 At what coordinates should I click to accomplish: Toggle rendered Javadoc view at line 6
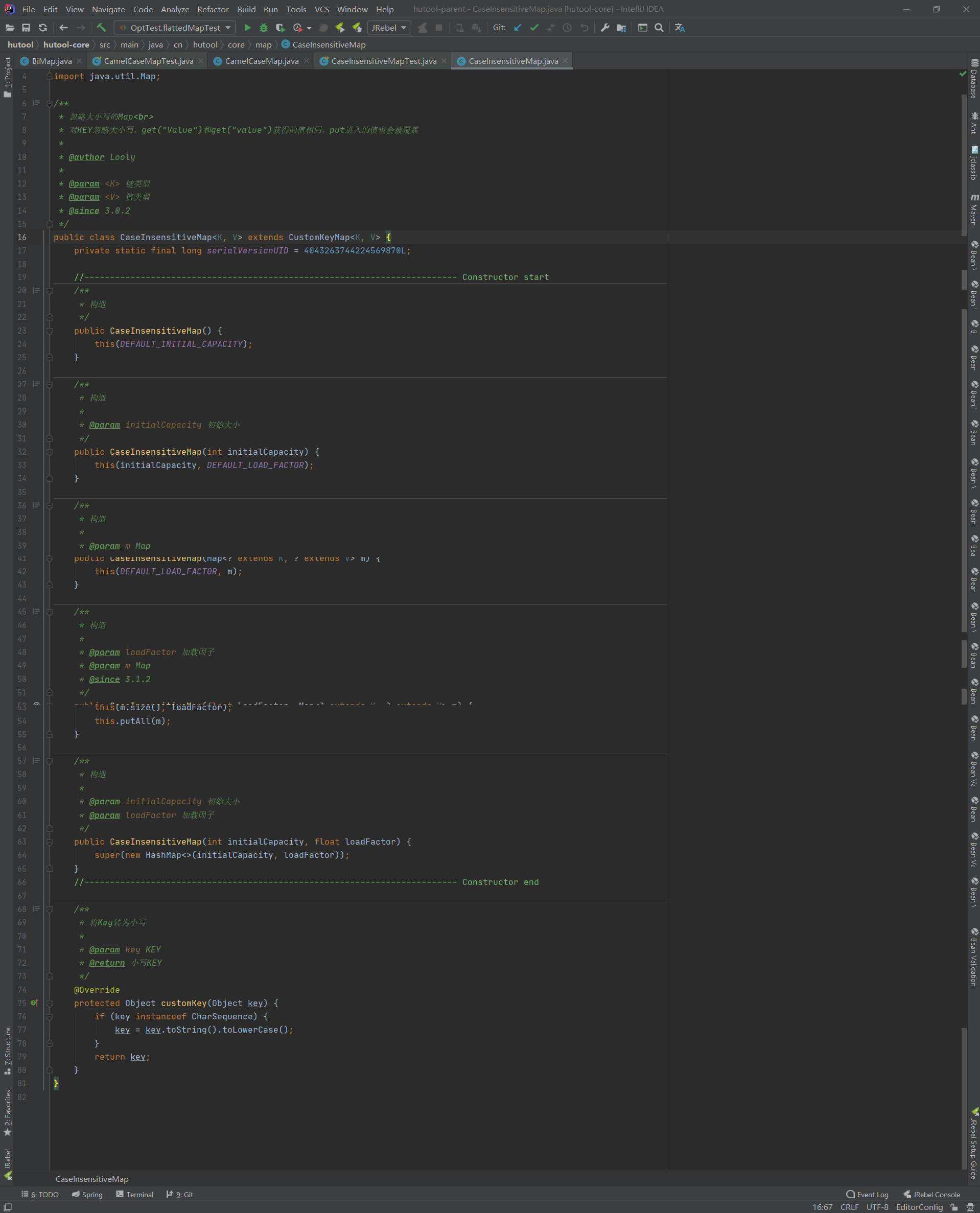pos(36,103)
